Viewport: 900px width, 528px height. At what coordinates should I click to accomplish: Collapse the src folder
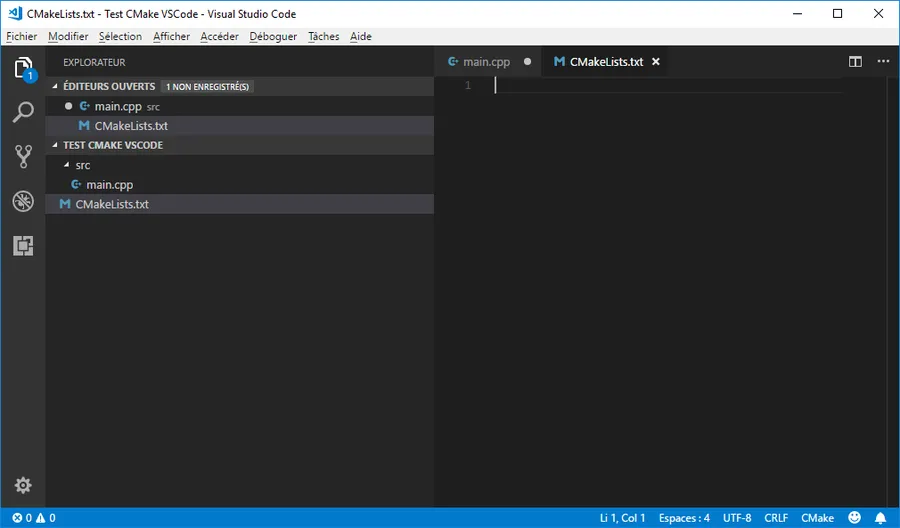(x=67, y=165)
